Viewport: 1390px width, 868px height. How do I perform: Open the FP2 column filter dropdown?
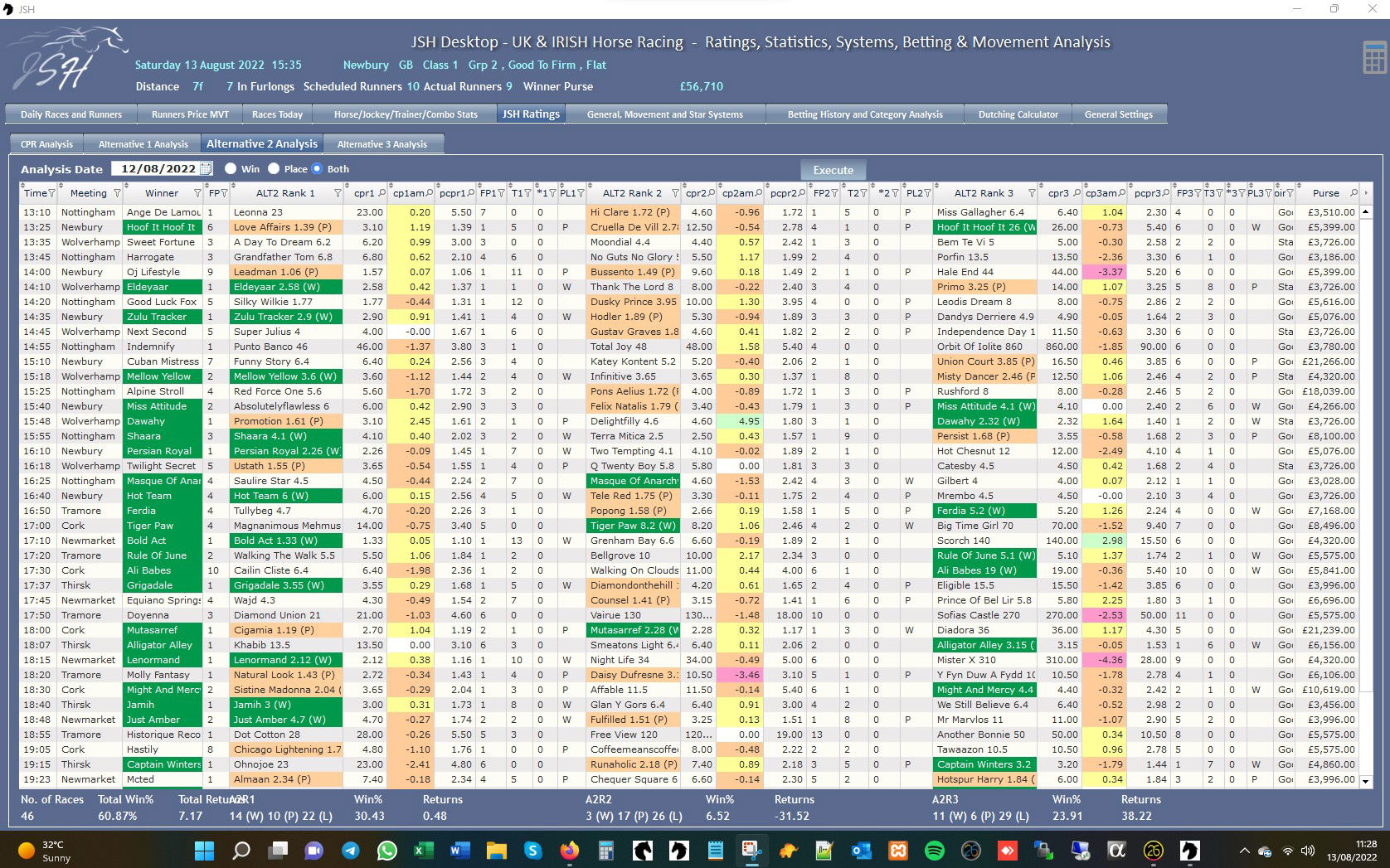click(x=835, y=193)
